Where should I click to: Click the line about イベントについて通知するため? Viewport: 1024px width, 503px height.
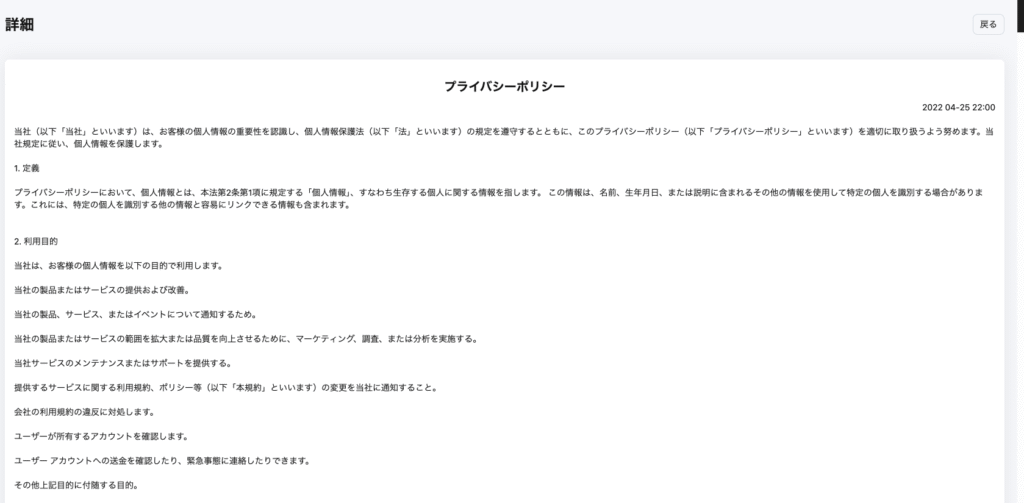coord(136,315)
